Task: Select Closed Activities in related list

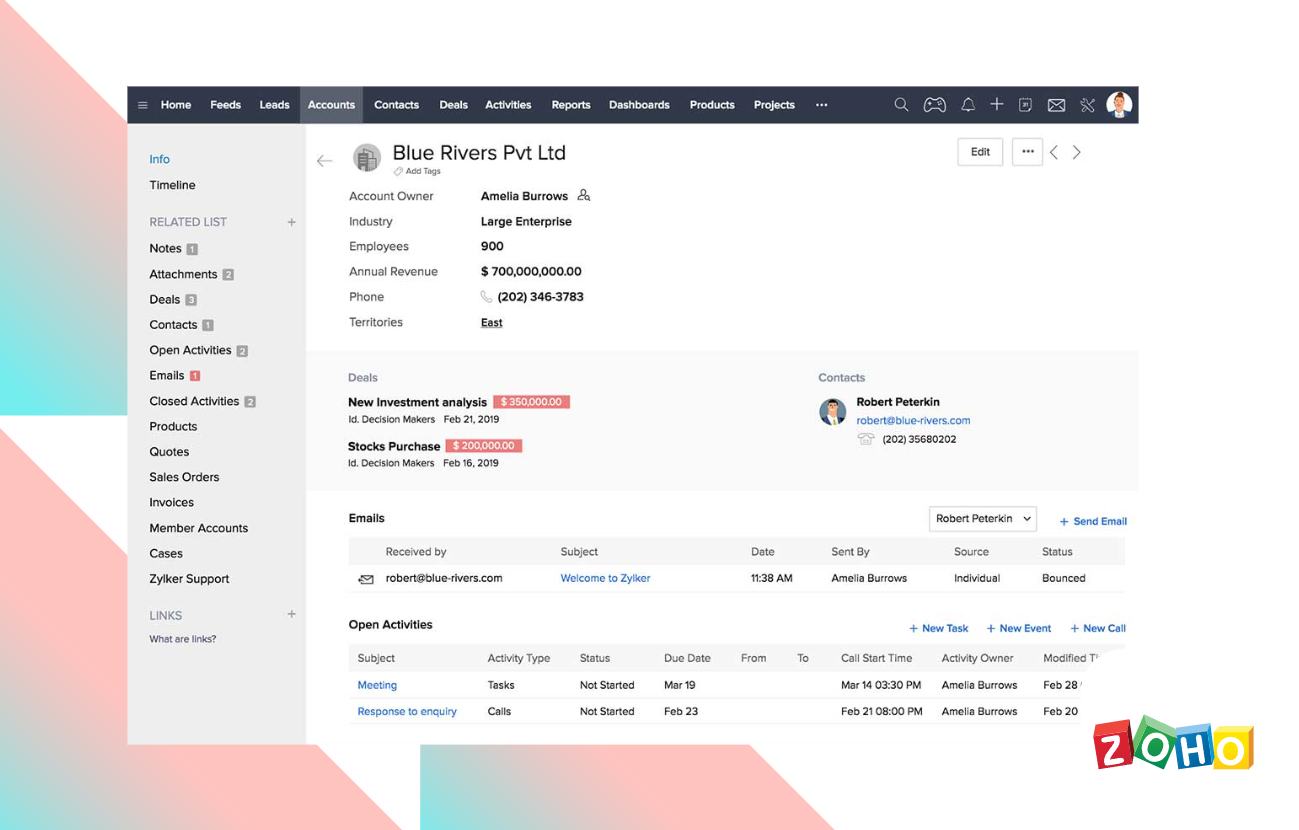Action: pos(194,401)
